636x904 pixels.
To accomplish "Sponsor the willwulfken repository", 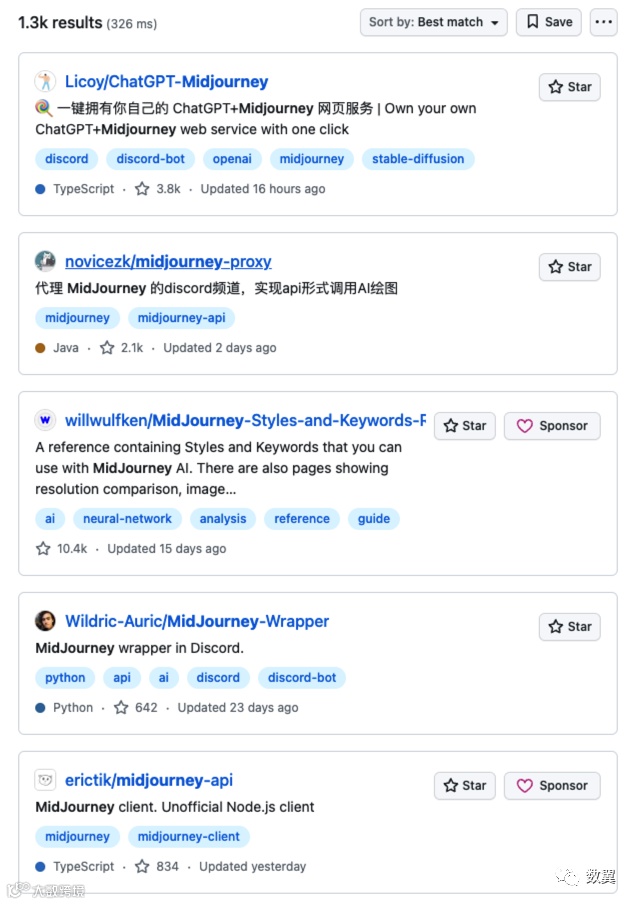I will 552,426.
